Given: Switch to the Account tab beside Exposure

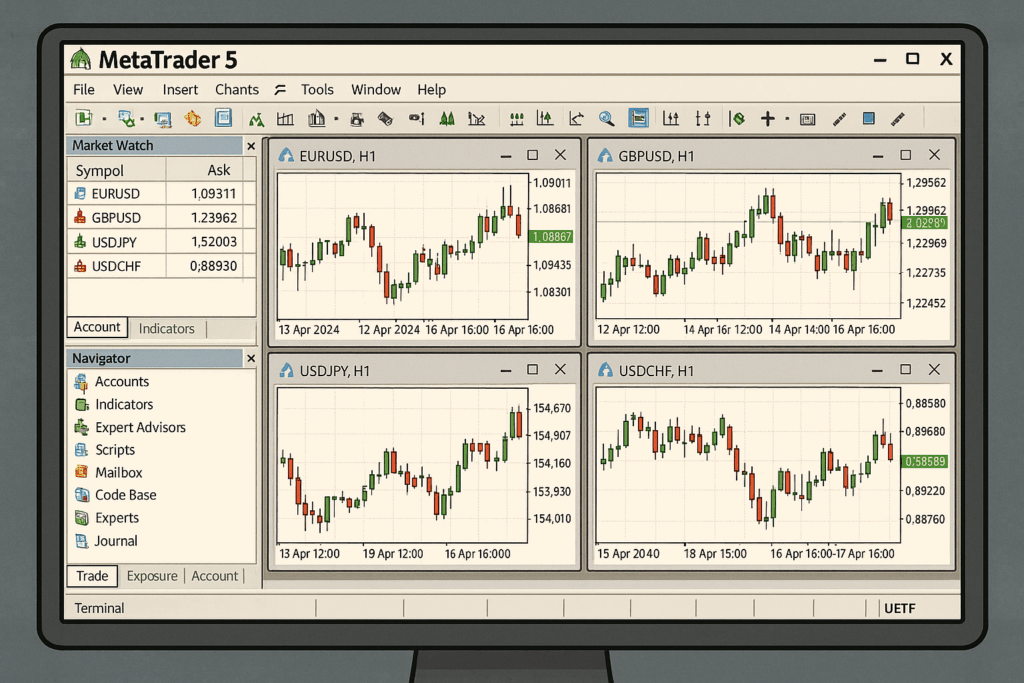Looking at the screenshot, I should click(x=215, y=576).
